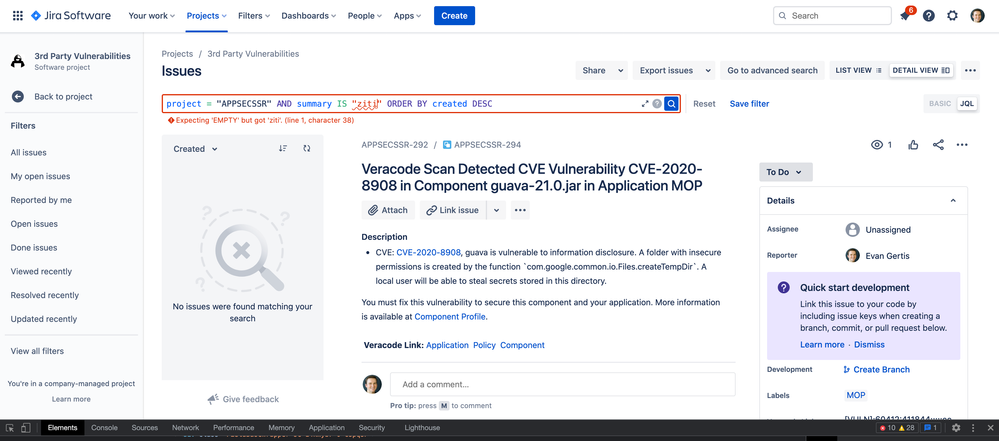Click Go to advanced search

click(x=772, y=70)
